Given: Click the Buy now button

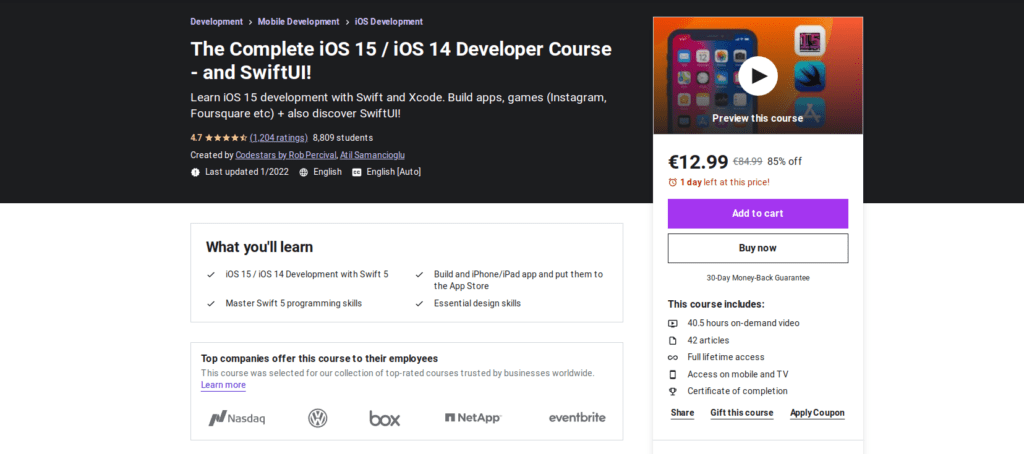Looking at the screenshot, I should coord(758,248).
